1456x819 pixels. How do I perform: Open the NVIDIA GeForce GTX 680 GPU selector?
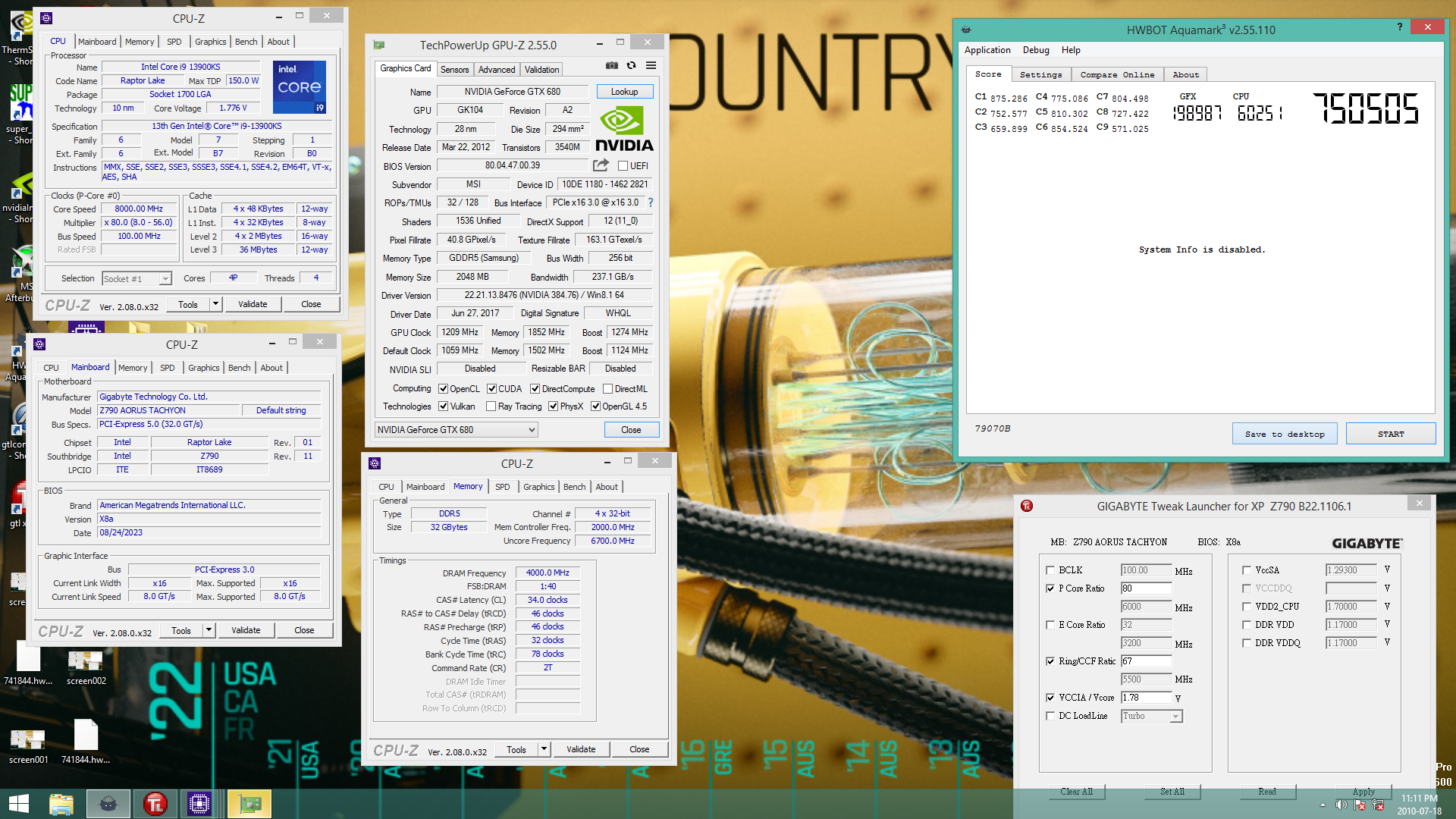456,430
